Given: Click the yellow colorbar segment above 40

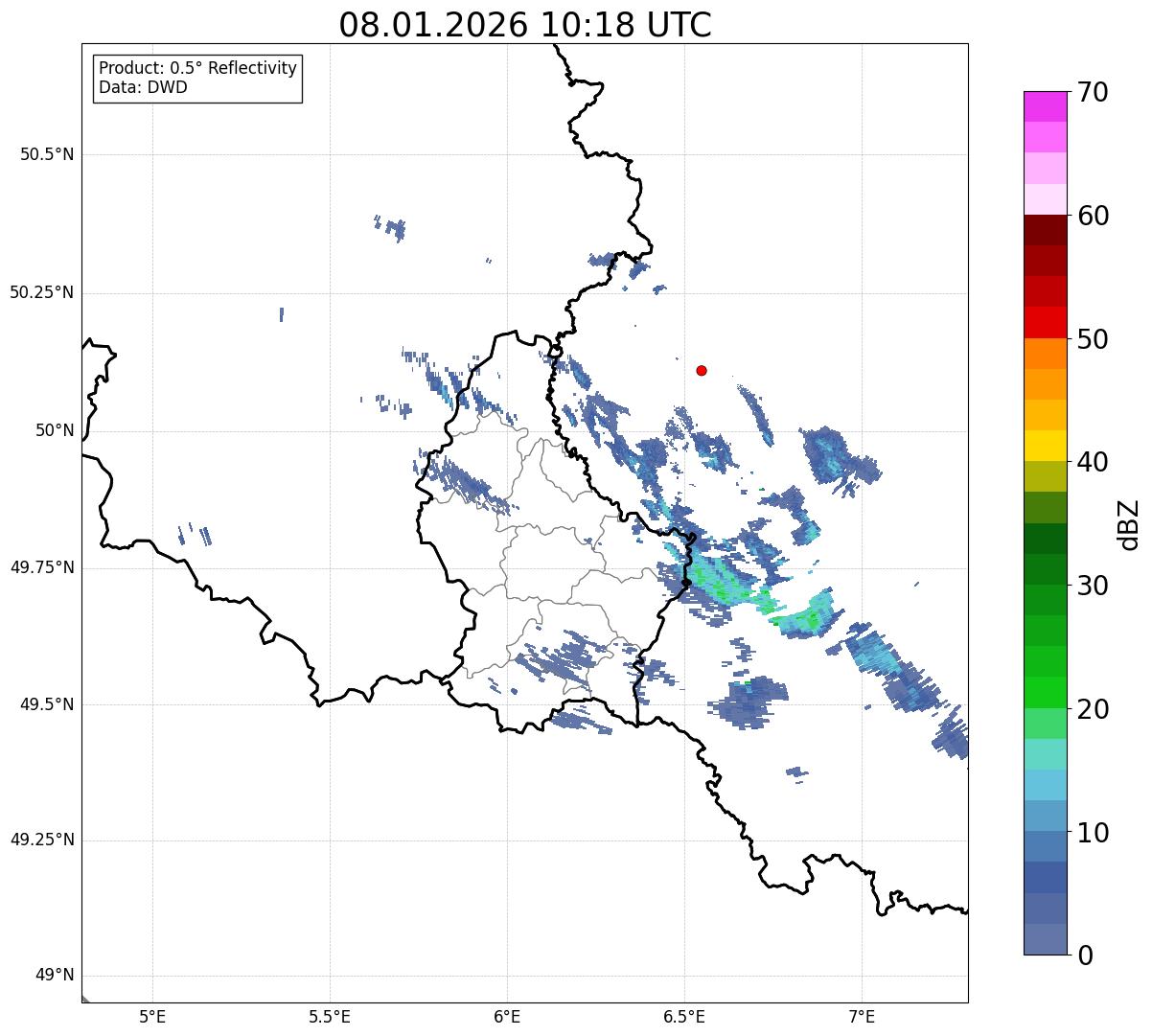Looking at the screenshot, I should click(1045, 447).
